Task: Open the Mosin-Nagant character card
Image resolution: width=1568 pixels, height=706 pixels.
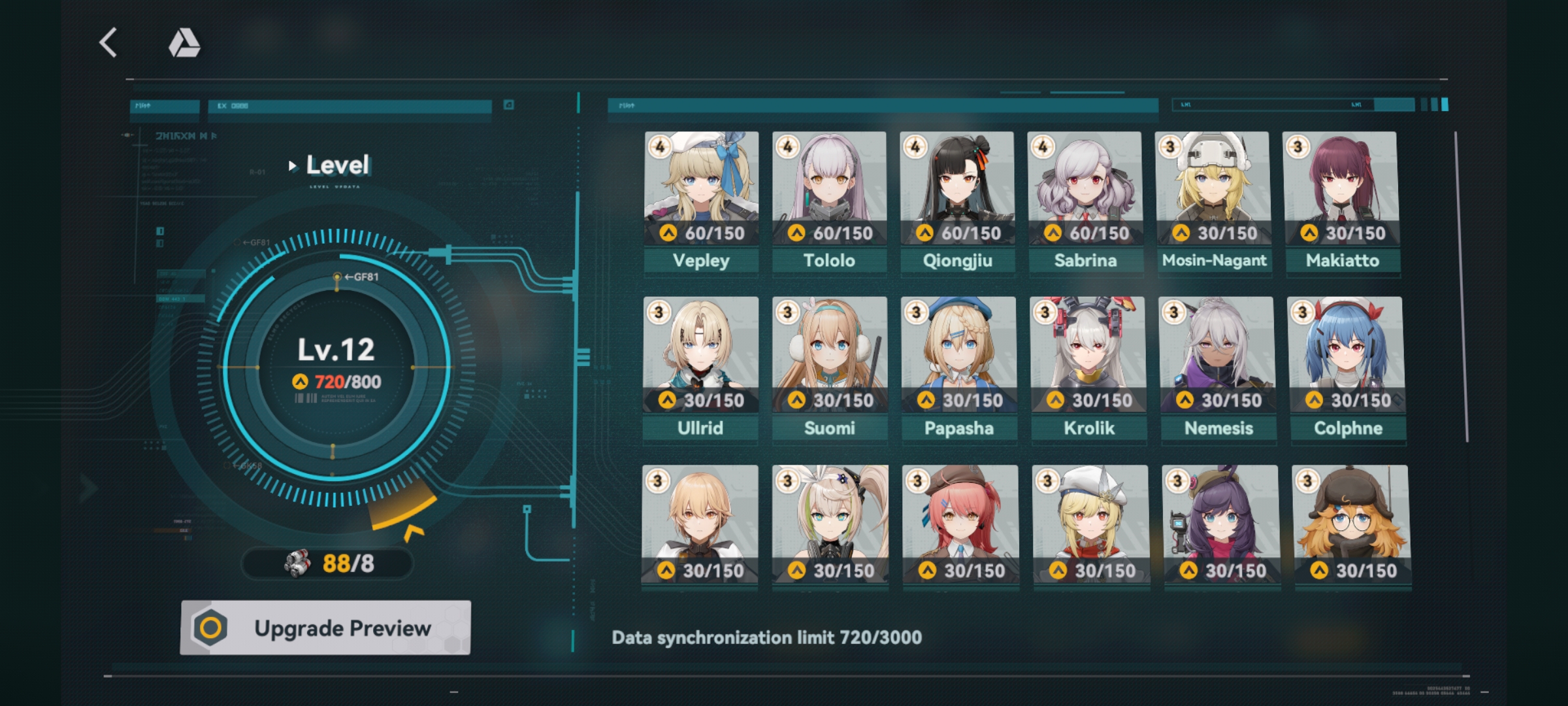Action: point(1213,203)
